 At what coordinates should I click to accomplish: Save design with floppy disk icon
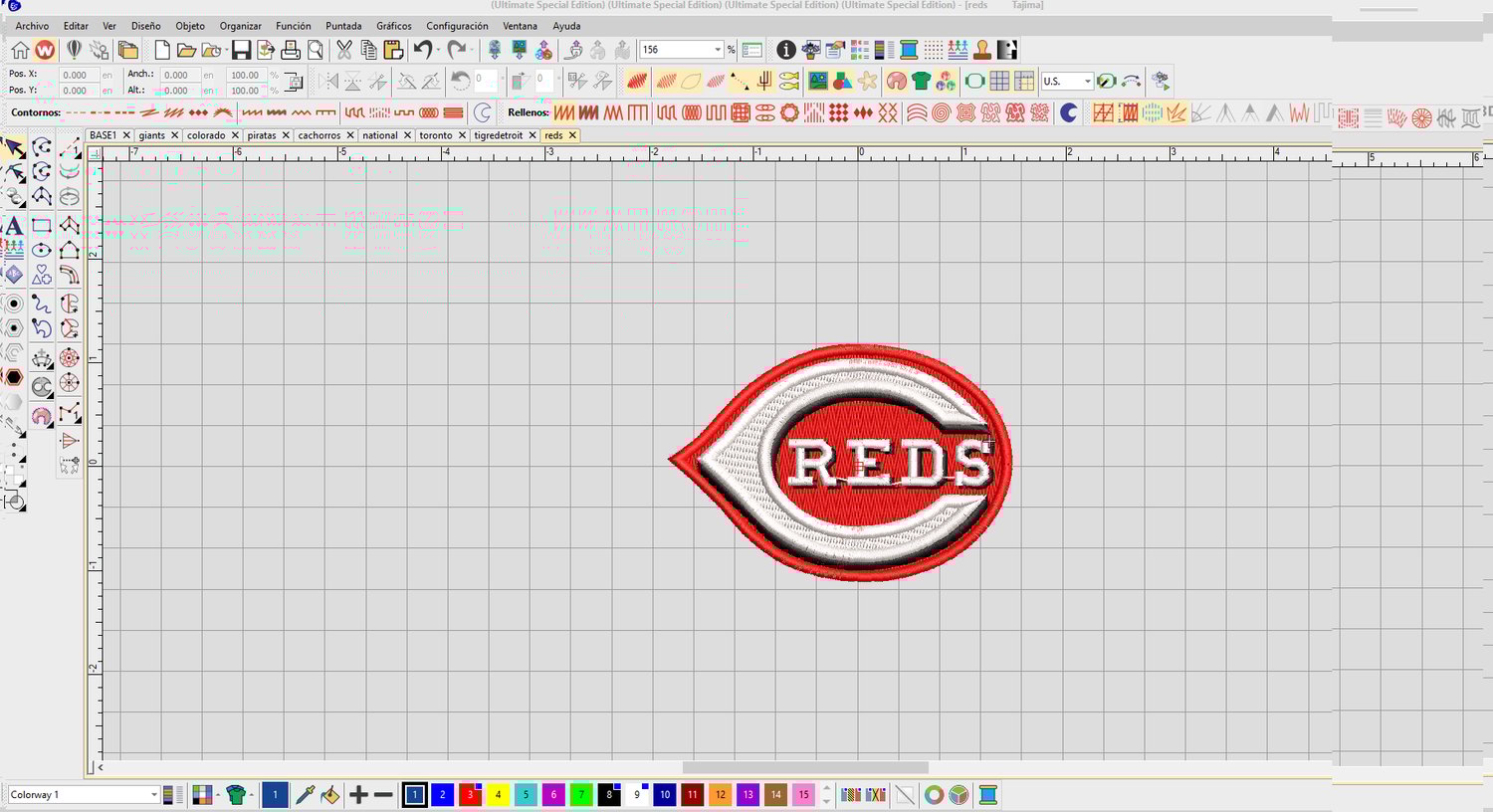(x=241, y=50)
